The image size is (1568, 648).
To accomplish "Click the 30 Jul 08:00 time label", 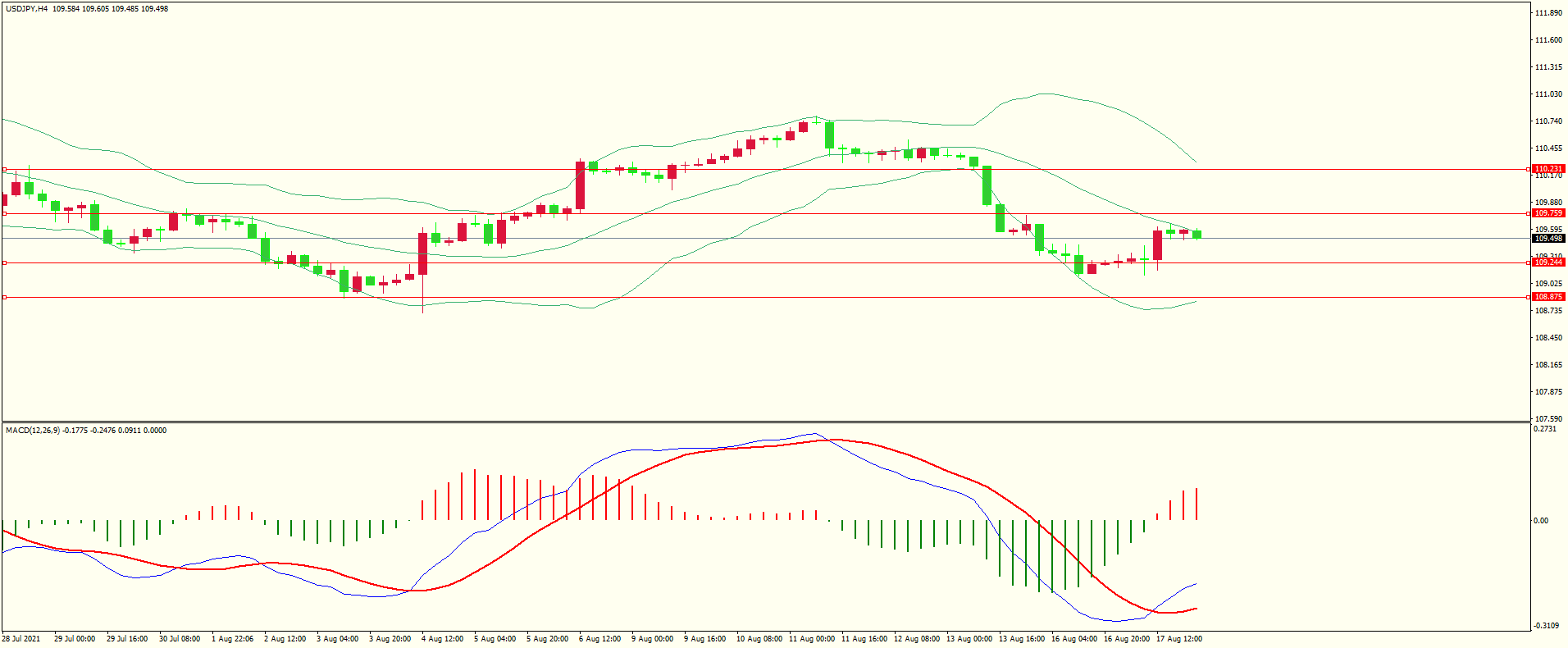I will click(x=180, y=639).
